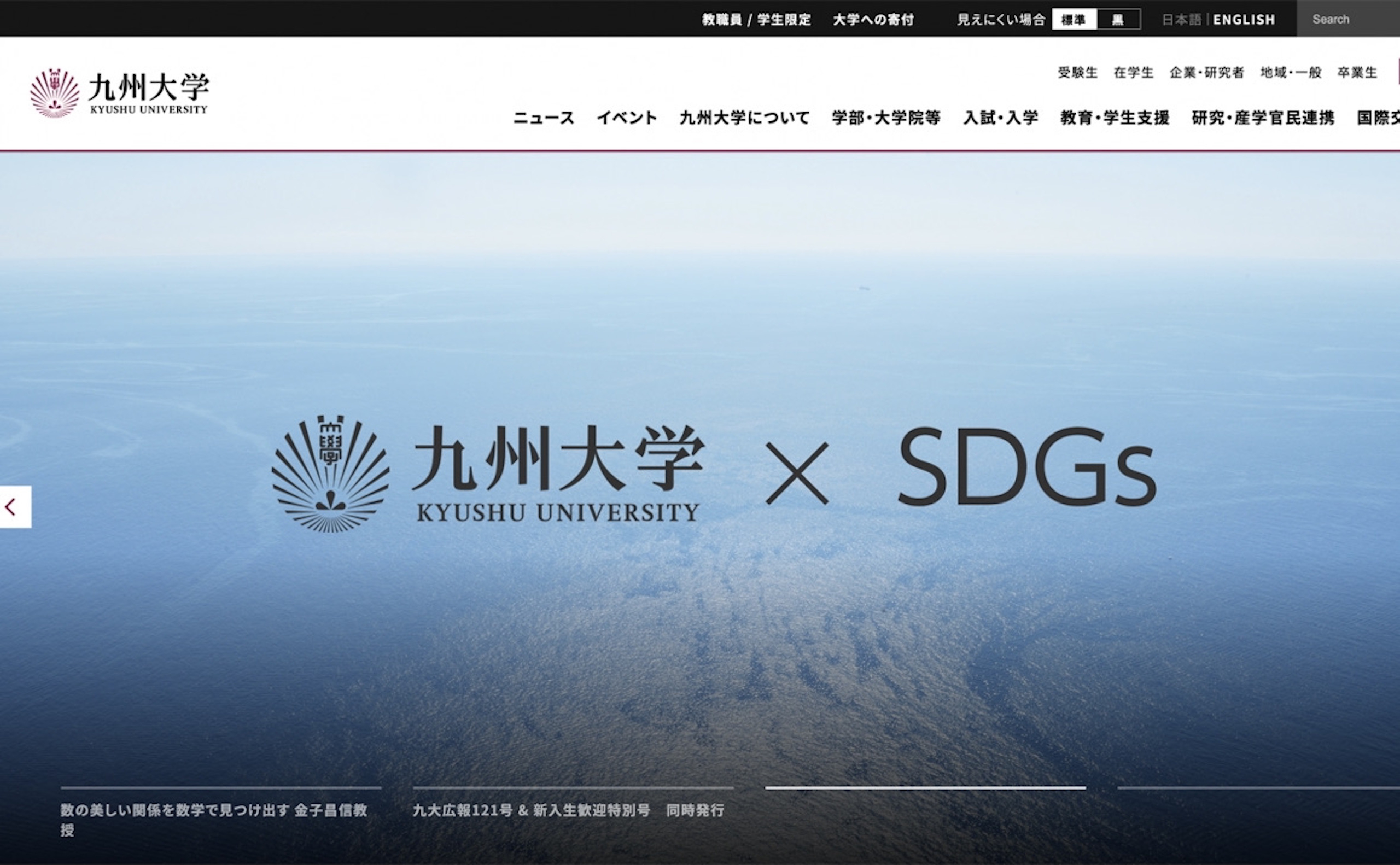Click the Kyushu University header logo
The image size is (1400, 865).
(120, 93)
